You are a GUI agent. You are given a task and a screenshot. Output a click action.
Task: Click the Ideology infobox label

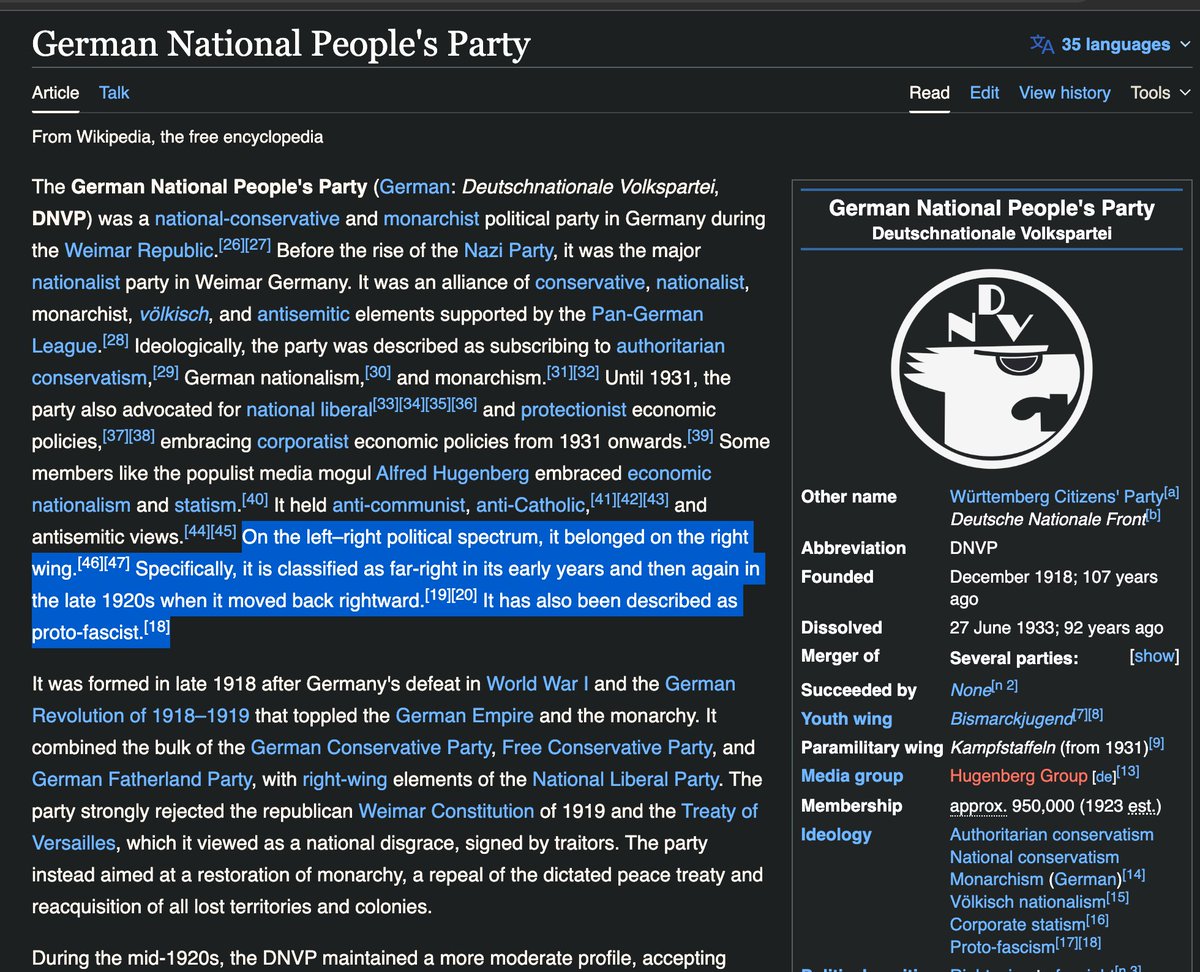pos(836,835)
